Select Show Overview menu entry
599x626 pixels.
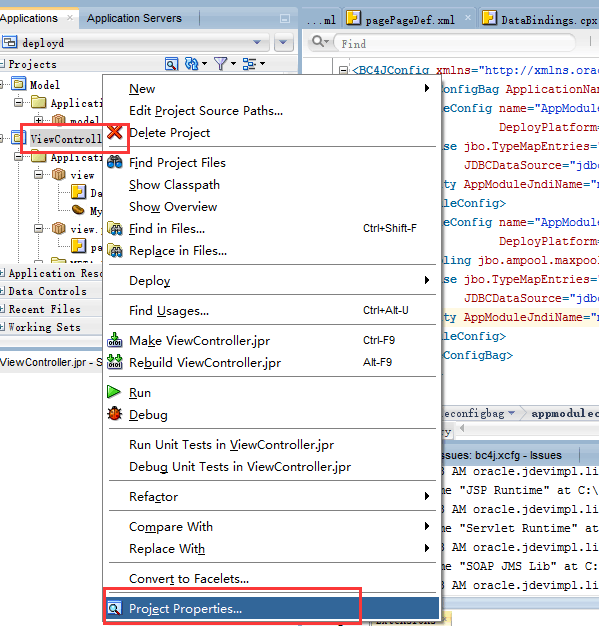tap(272, 206)
